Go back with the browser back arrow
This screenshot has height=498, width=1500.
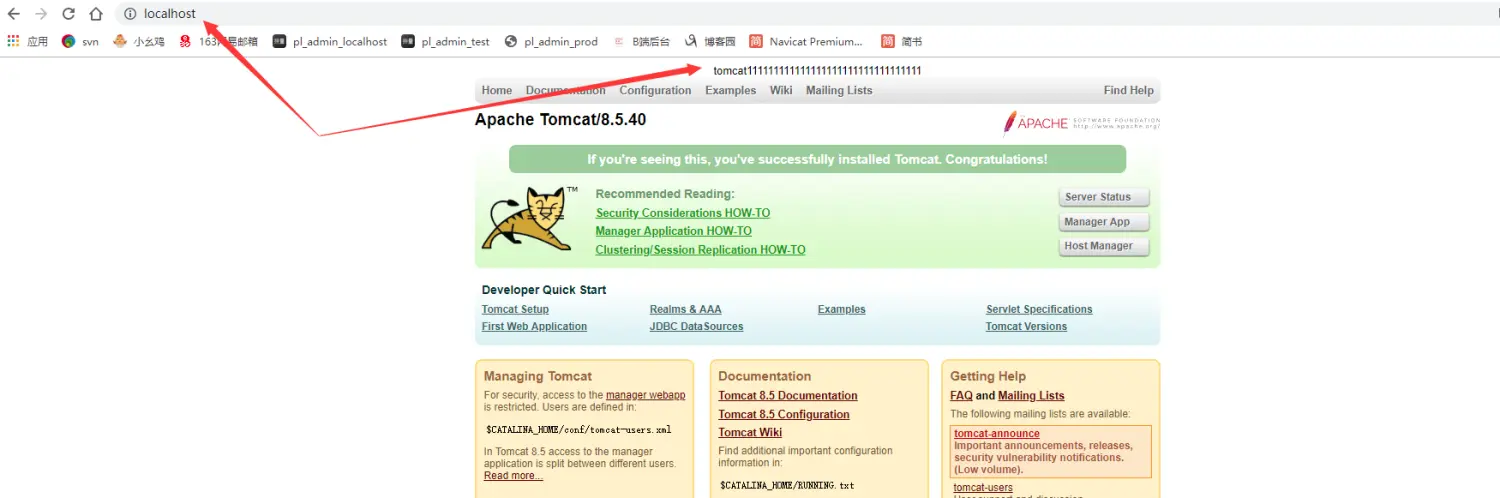[x=14, y=14]
